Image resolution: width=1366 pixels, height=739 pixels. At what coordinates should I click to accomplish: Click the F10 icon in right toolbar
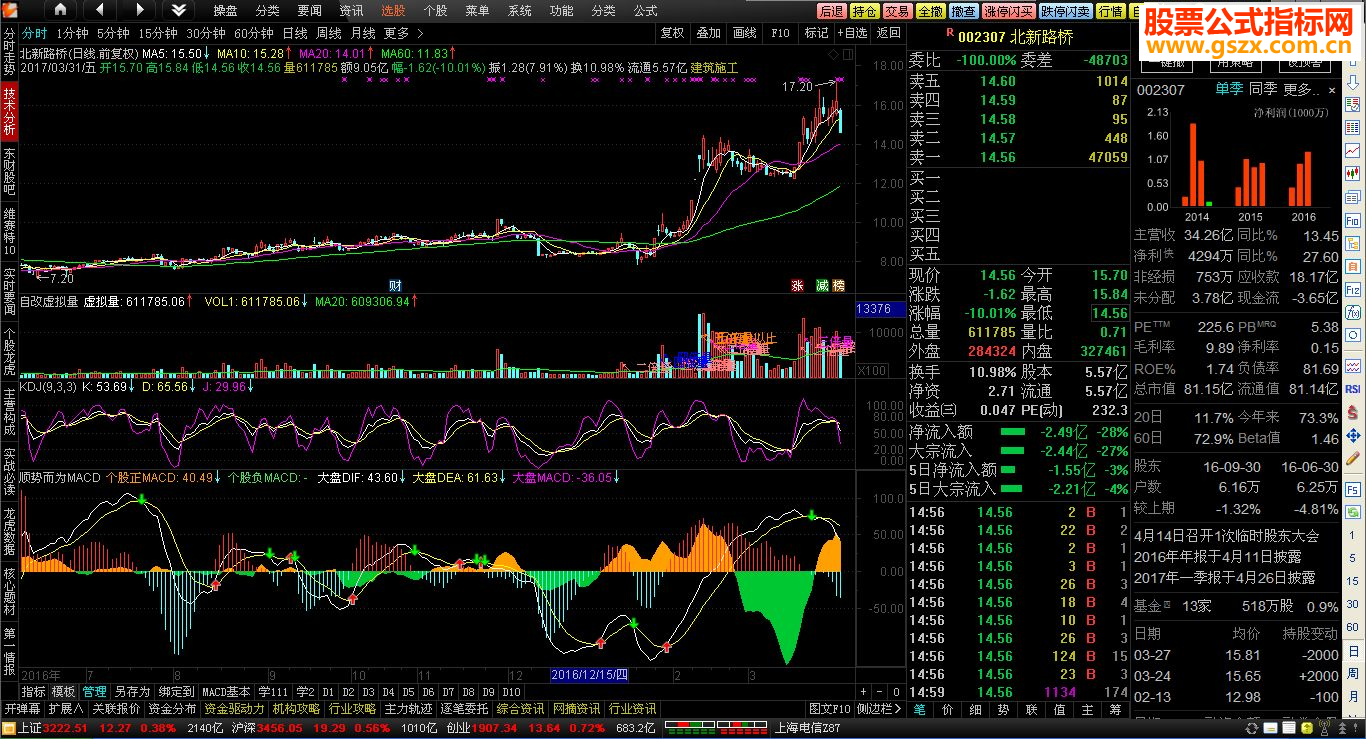tap(1353, 221)
